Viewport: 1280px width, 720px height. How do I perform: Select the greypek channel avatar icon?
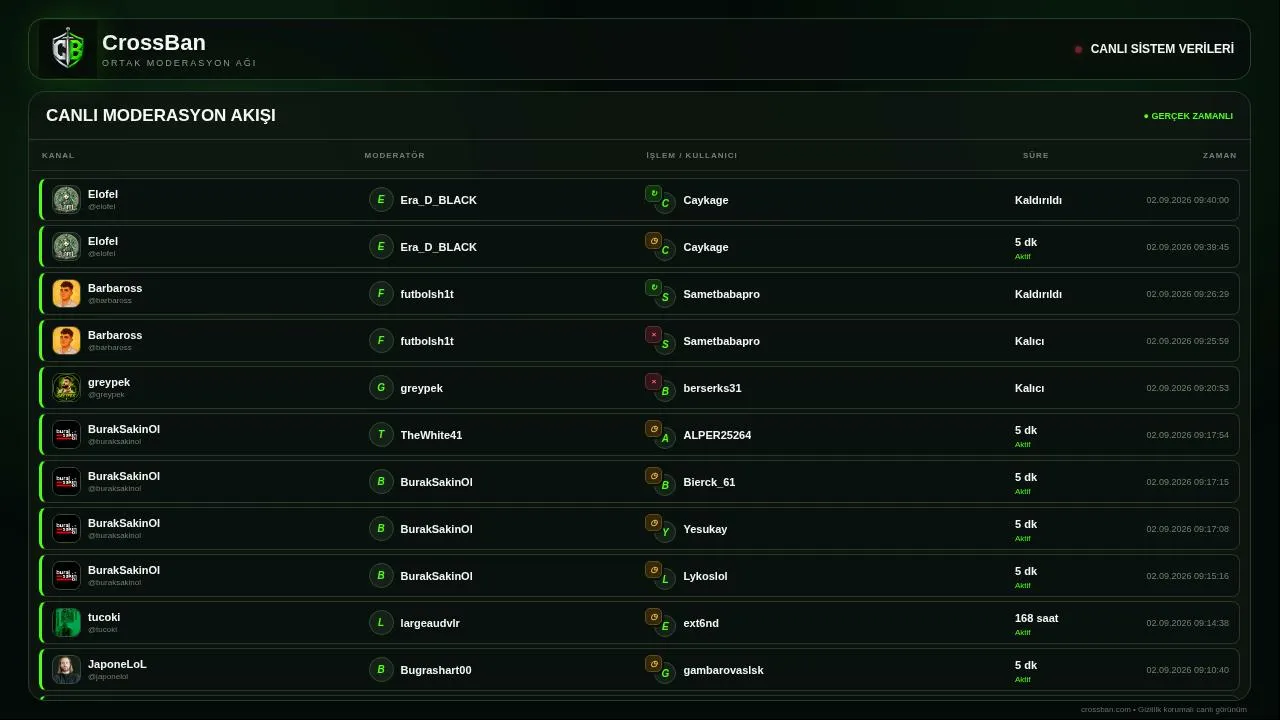pyautogui.click(x=66, y=388)
